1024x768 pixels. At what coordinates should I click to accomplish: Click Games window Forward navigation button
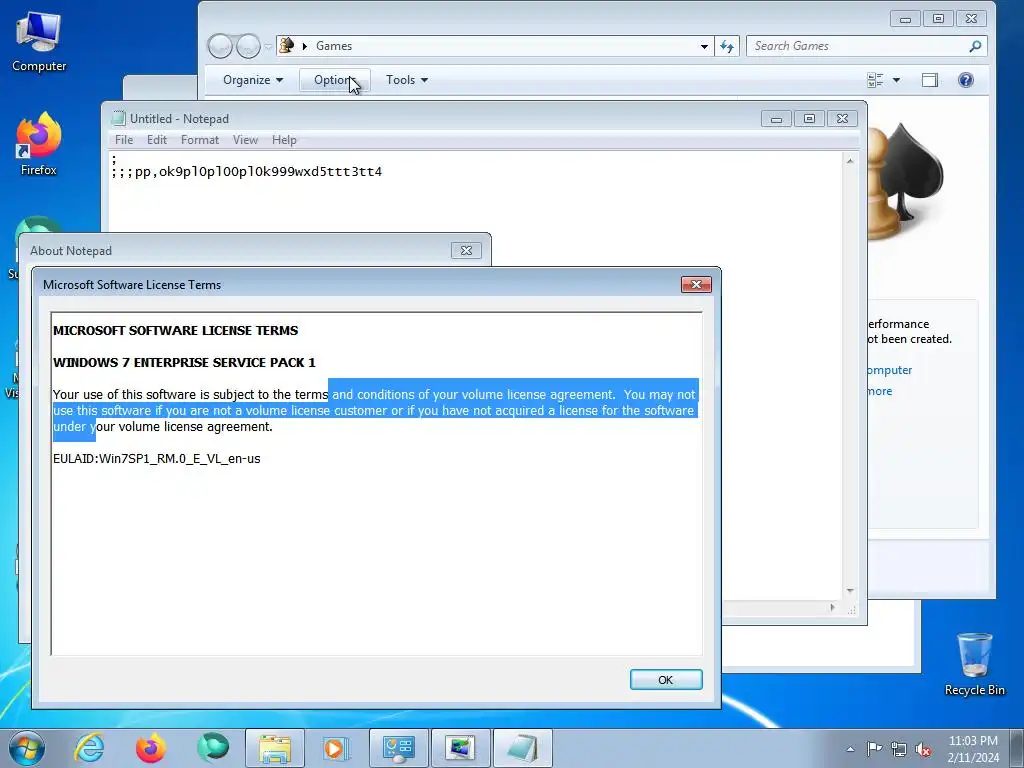coord(248,46)
